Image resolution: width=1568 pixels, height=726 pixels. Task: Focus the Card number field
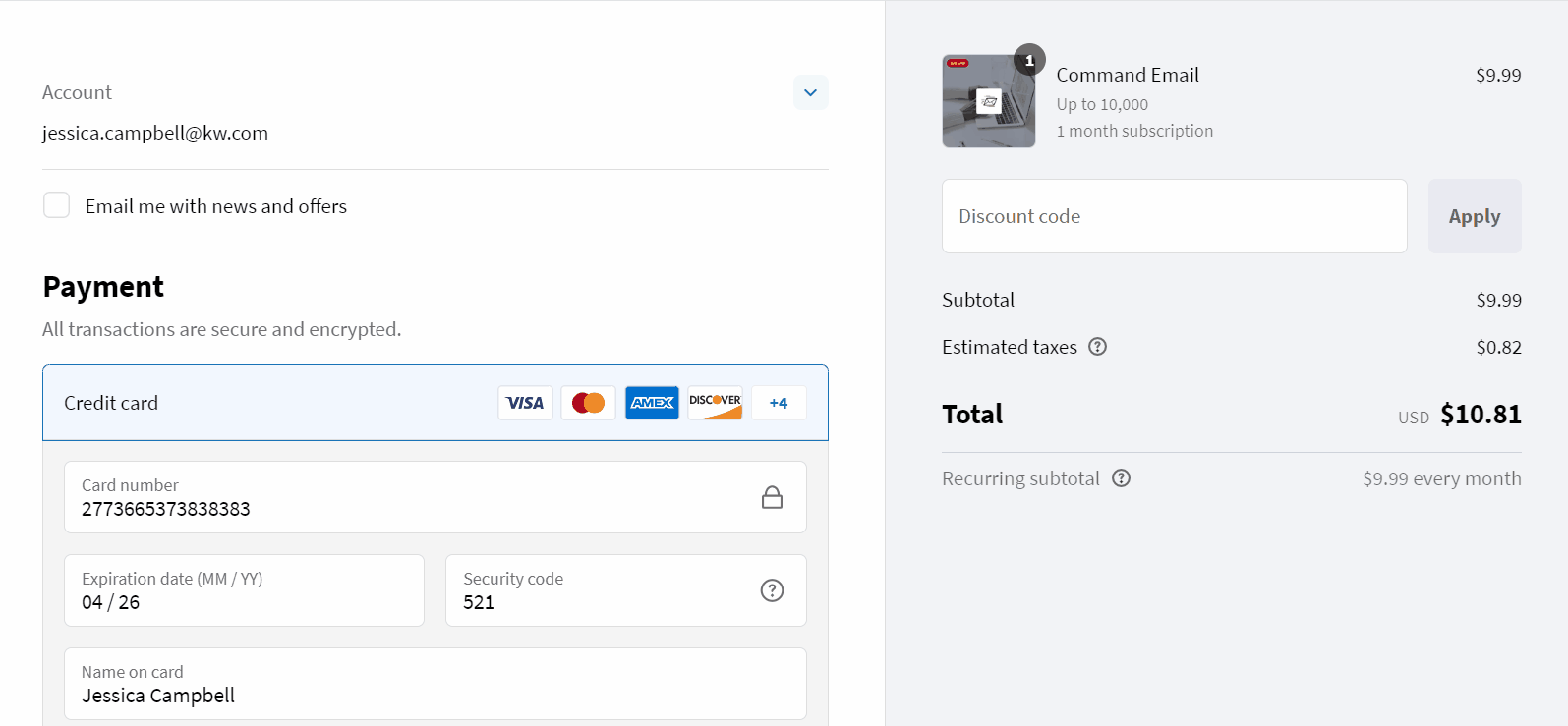(x=435, y=497)
